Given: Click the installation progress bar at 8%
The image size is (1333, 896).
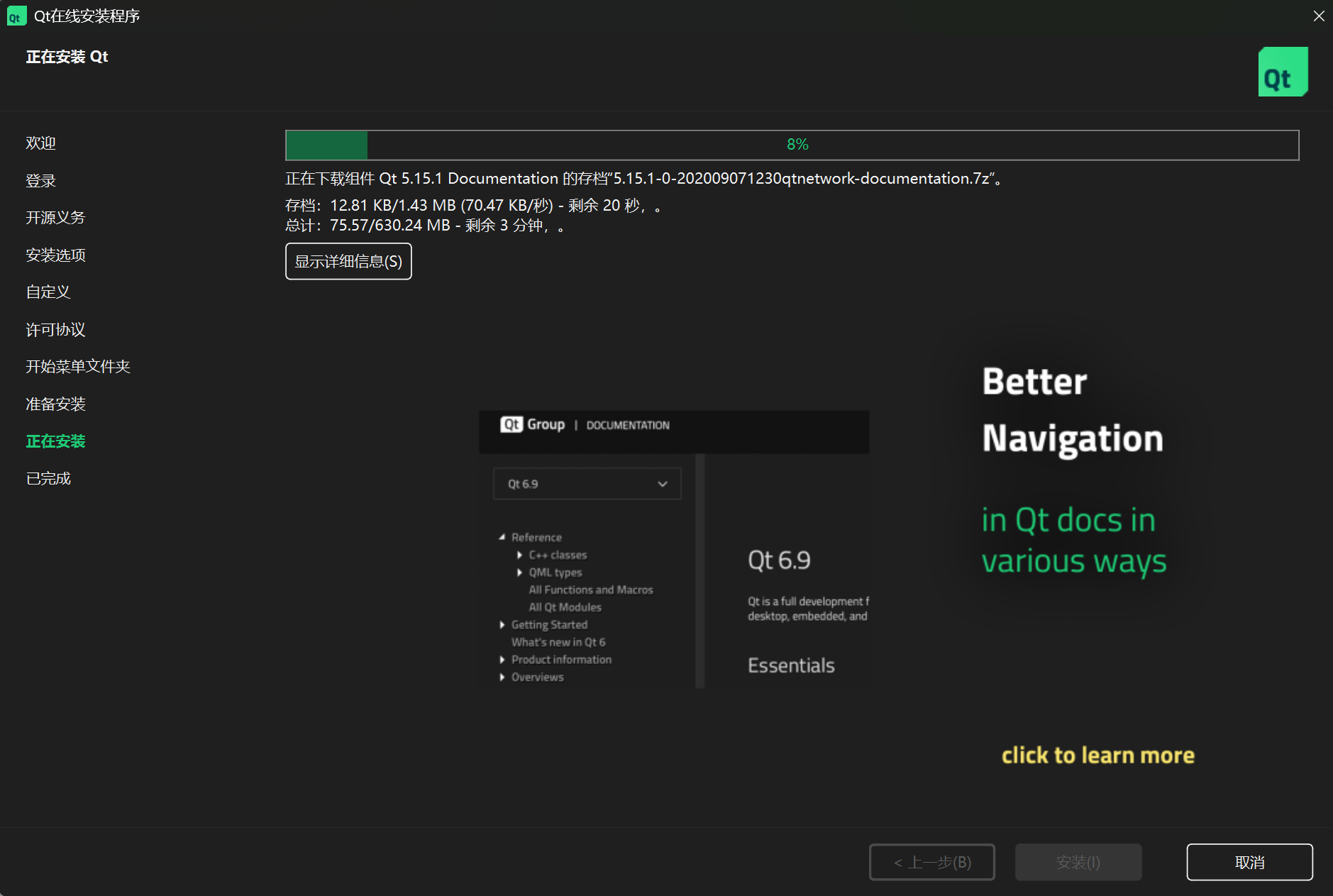Looking at the screenshot, I should 792,145.
